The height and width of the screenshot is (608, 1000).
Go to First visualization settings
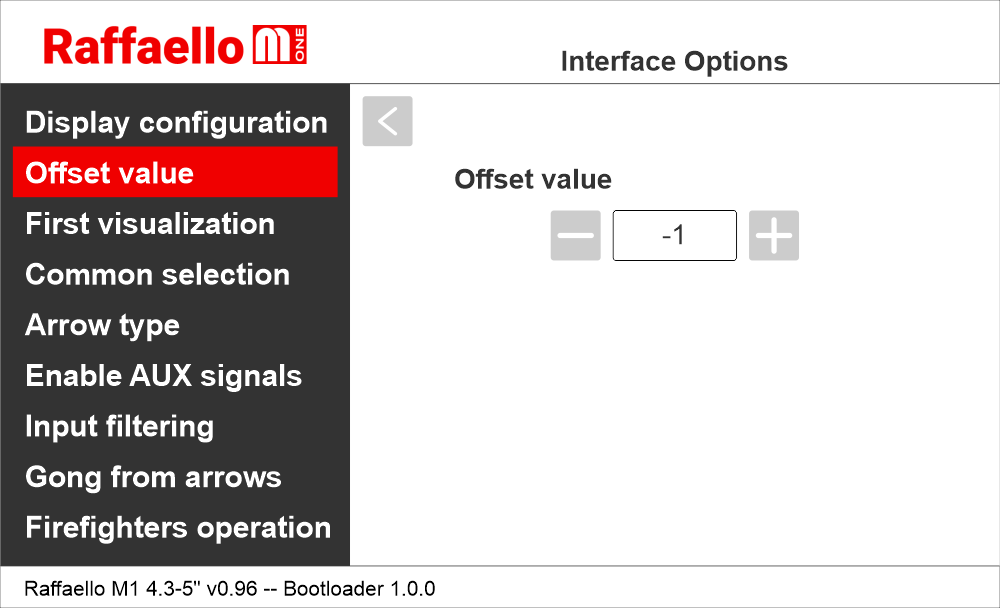tap(150, 224)
